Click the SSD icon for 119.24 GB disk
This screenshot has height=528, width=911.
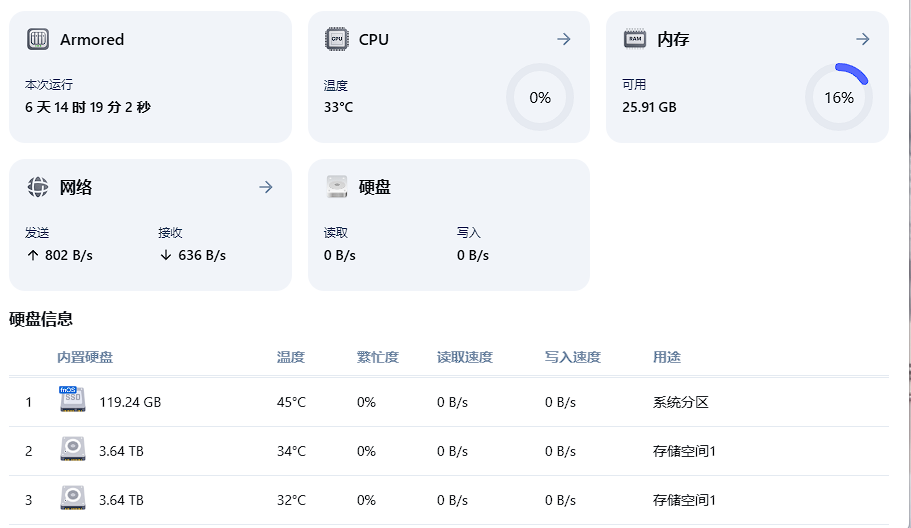pos(73,399)
